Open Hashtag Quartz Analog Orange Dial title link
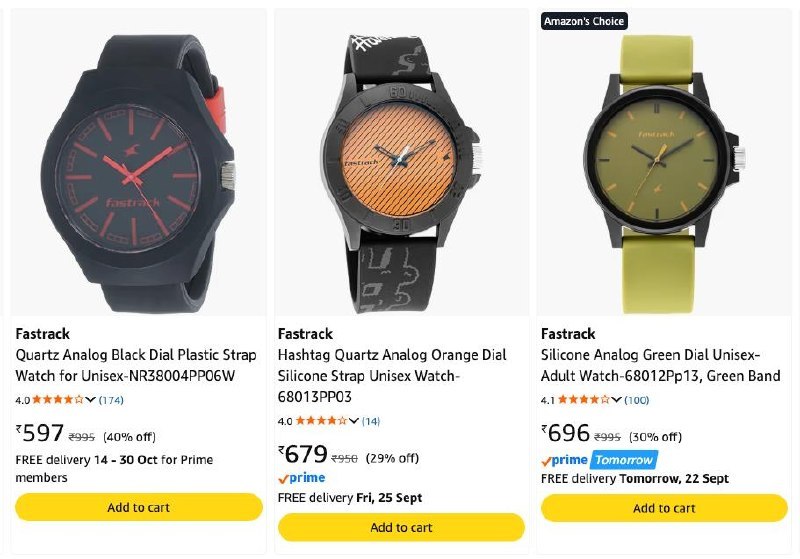The width and height of the screenshot is (800, 559). coord(392,375)
